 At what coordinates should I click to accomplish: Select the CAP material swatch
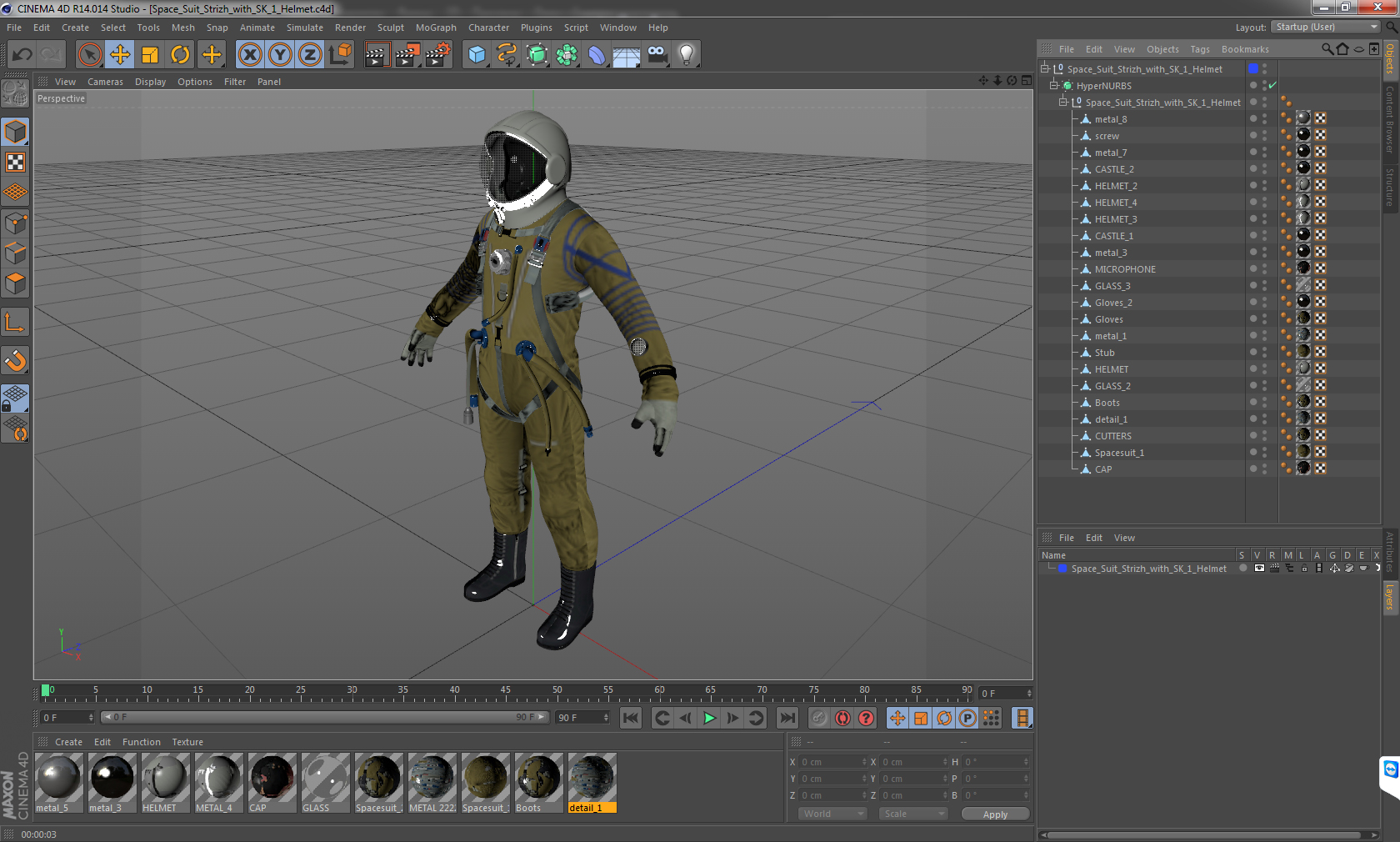coord(272,782)
